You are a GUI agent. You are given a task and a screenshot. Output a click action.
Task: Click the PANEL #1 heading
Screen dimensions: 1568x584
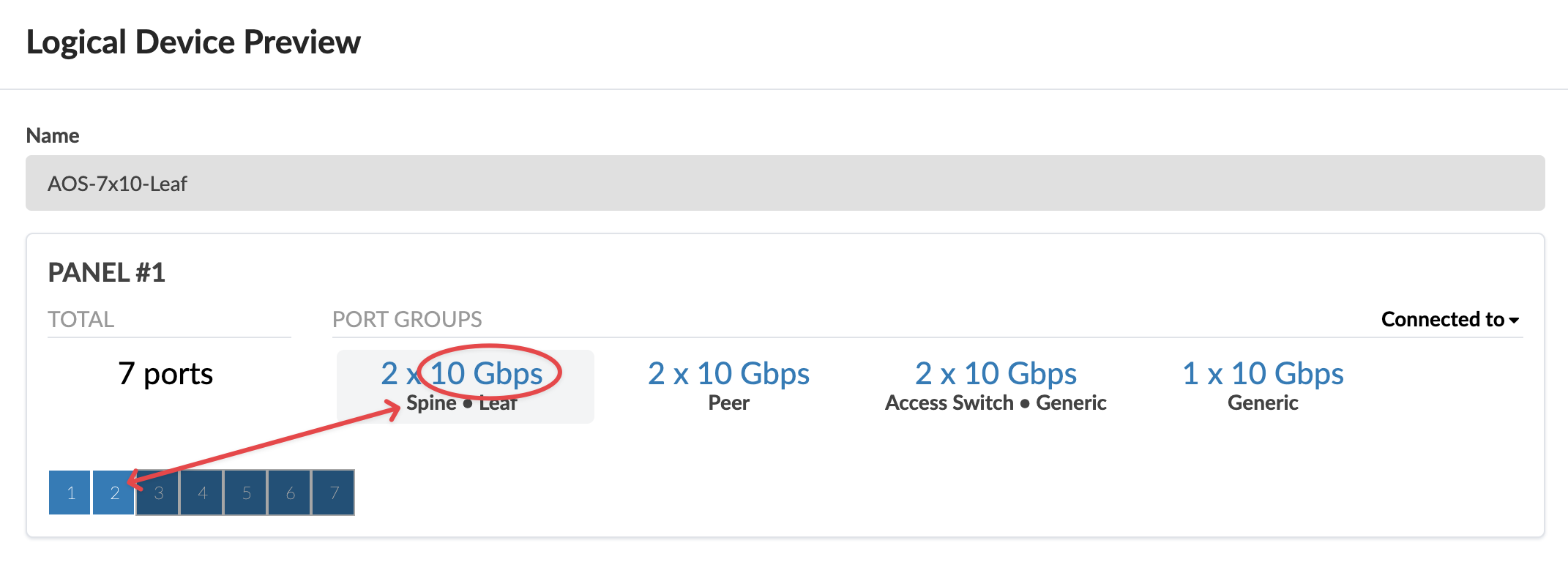coord(107,272)
